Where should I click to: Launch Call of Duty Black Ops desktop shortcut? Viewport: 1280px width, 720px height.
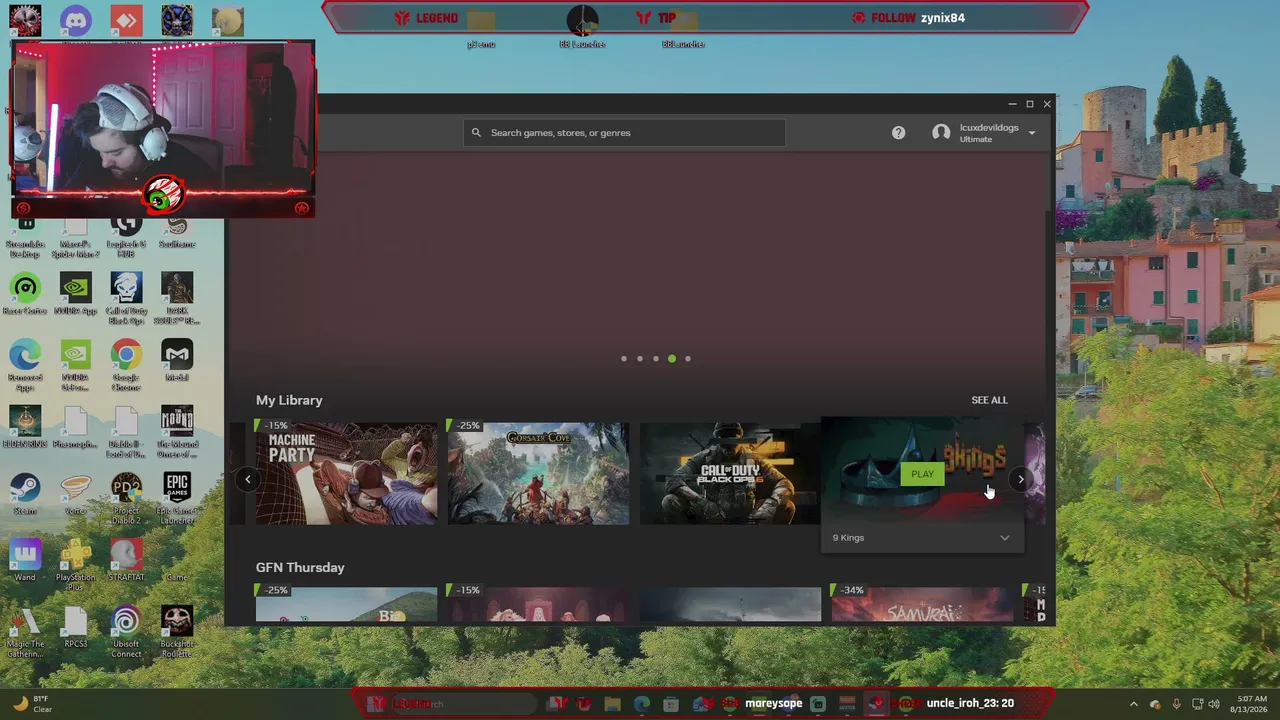126,298
